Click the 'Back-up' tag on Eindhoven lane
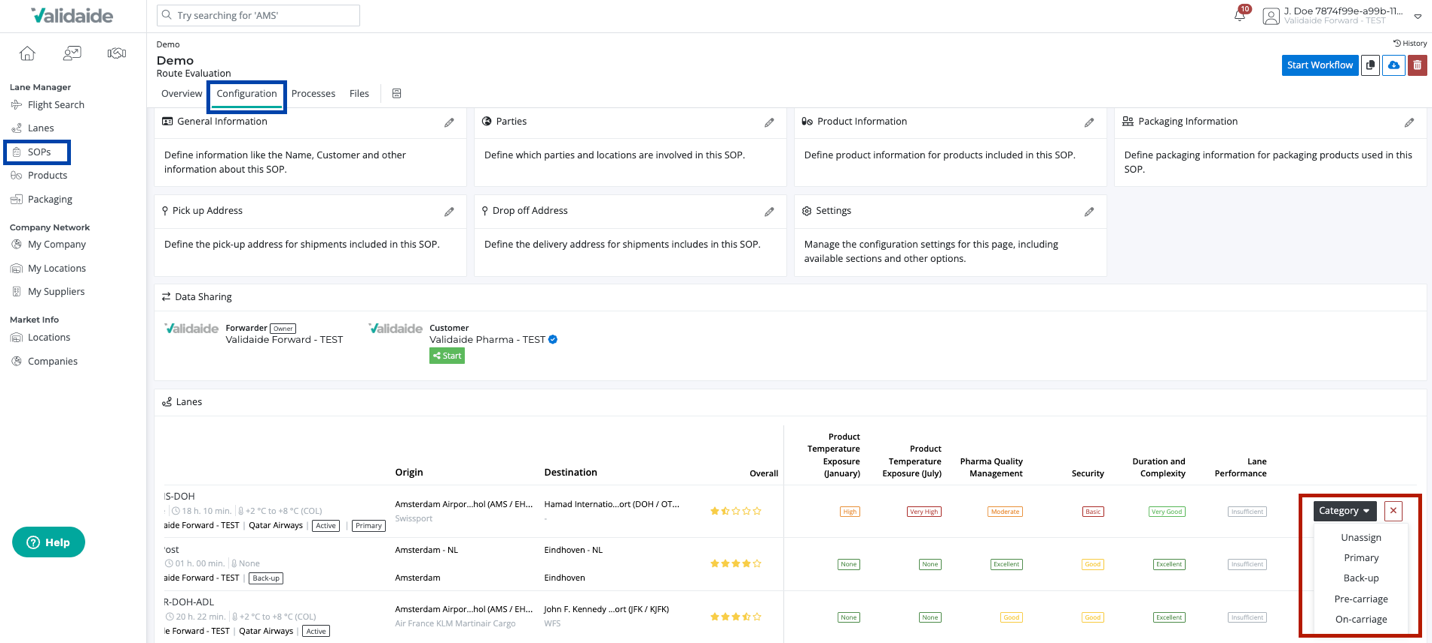 266,578
